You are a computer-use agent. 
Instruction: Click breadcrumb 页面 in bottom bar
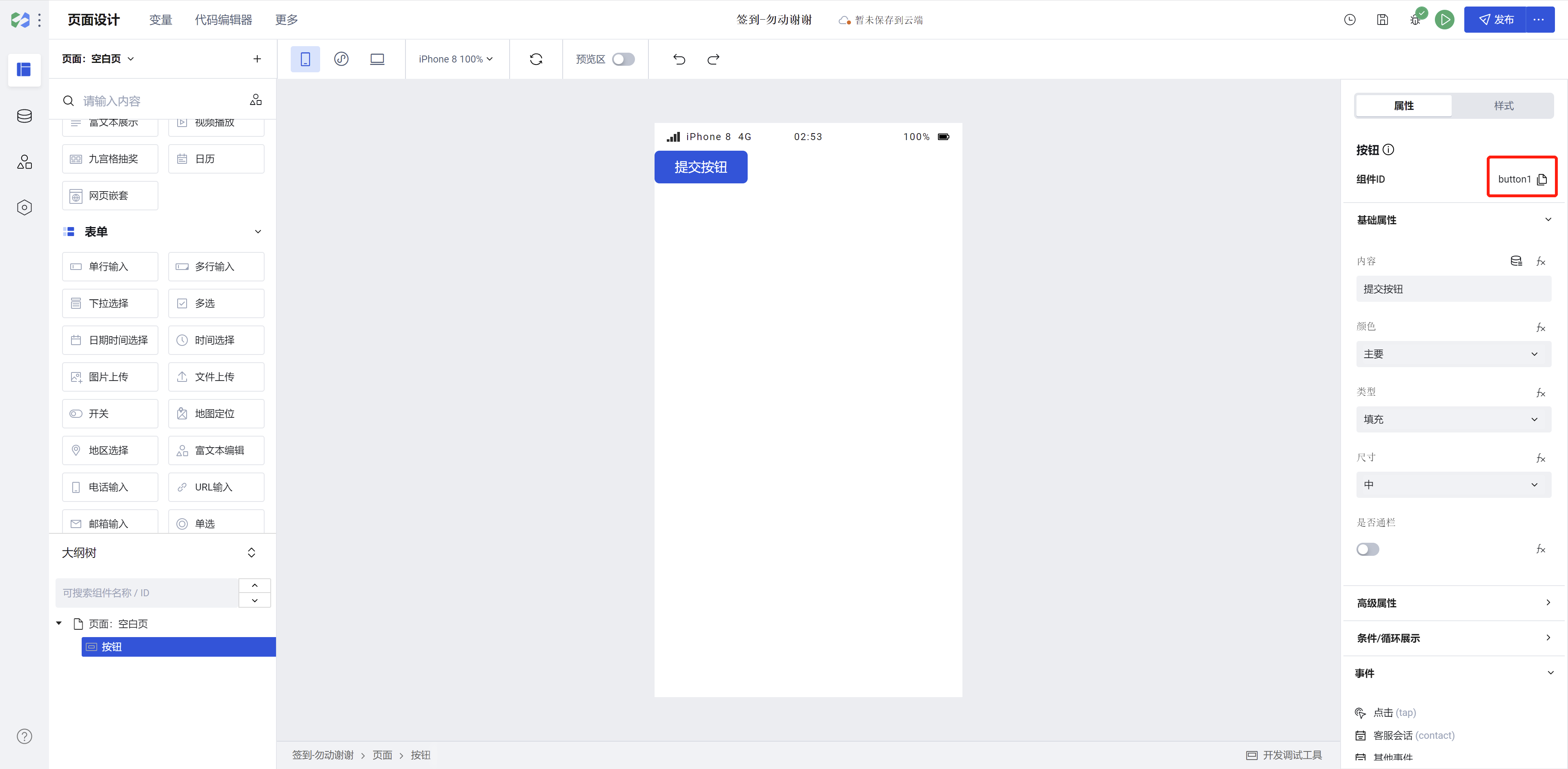pos(382,755)
